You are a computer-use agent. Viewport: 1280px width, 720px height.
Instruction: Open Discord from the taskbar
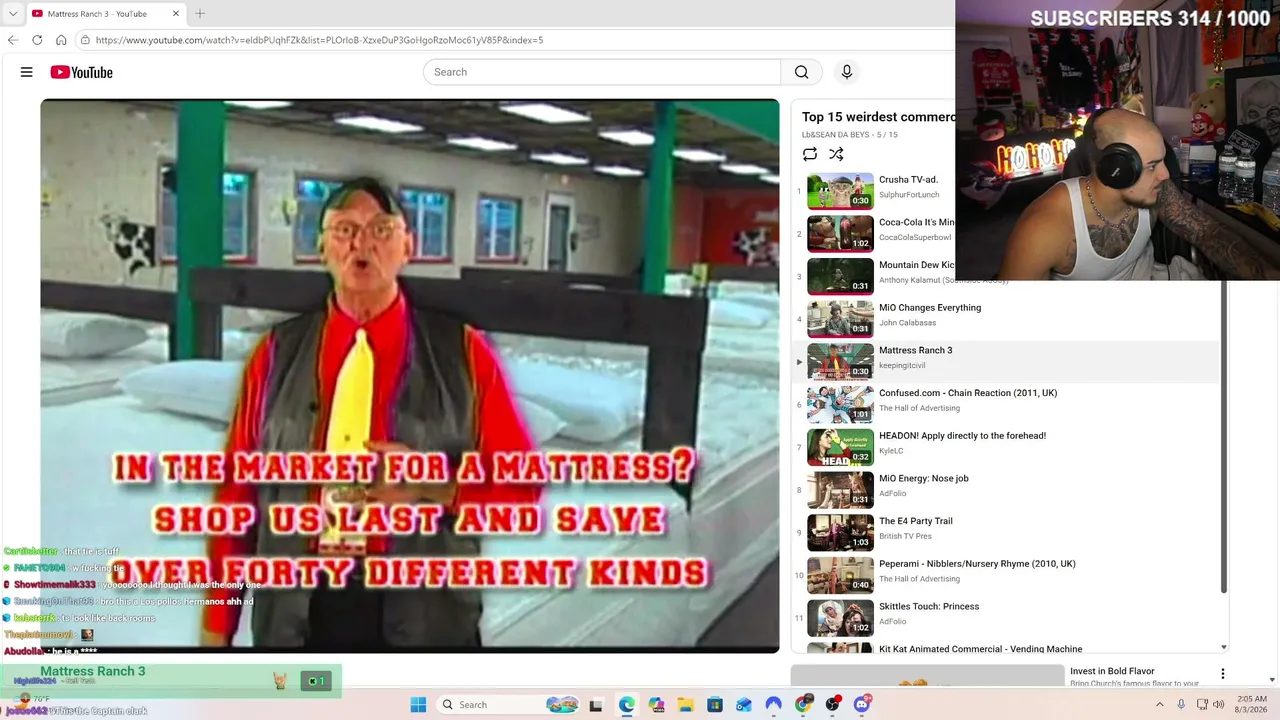coord(862,705)
